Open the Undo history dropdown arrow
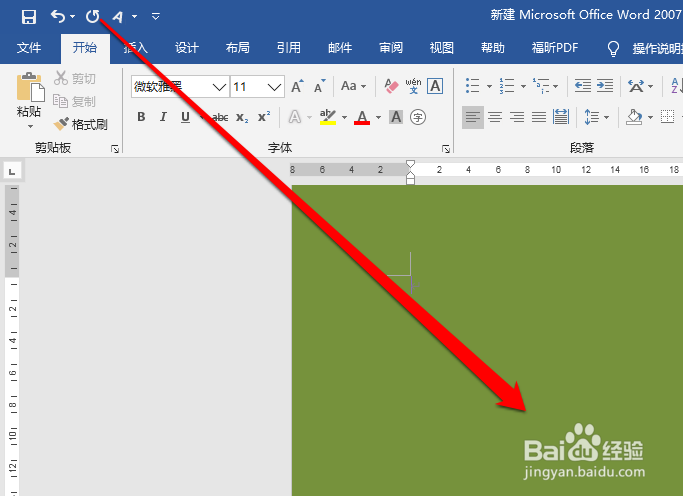Viewport: 683px width, 496px height. (x=72, y=17)
